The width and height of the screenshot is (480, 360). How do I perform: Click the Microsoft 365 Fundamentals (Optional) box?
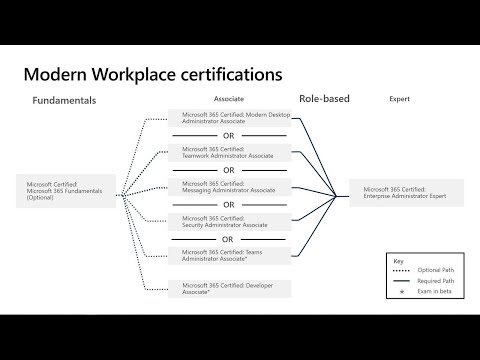(x=66, y=191)
